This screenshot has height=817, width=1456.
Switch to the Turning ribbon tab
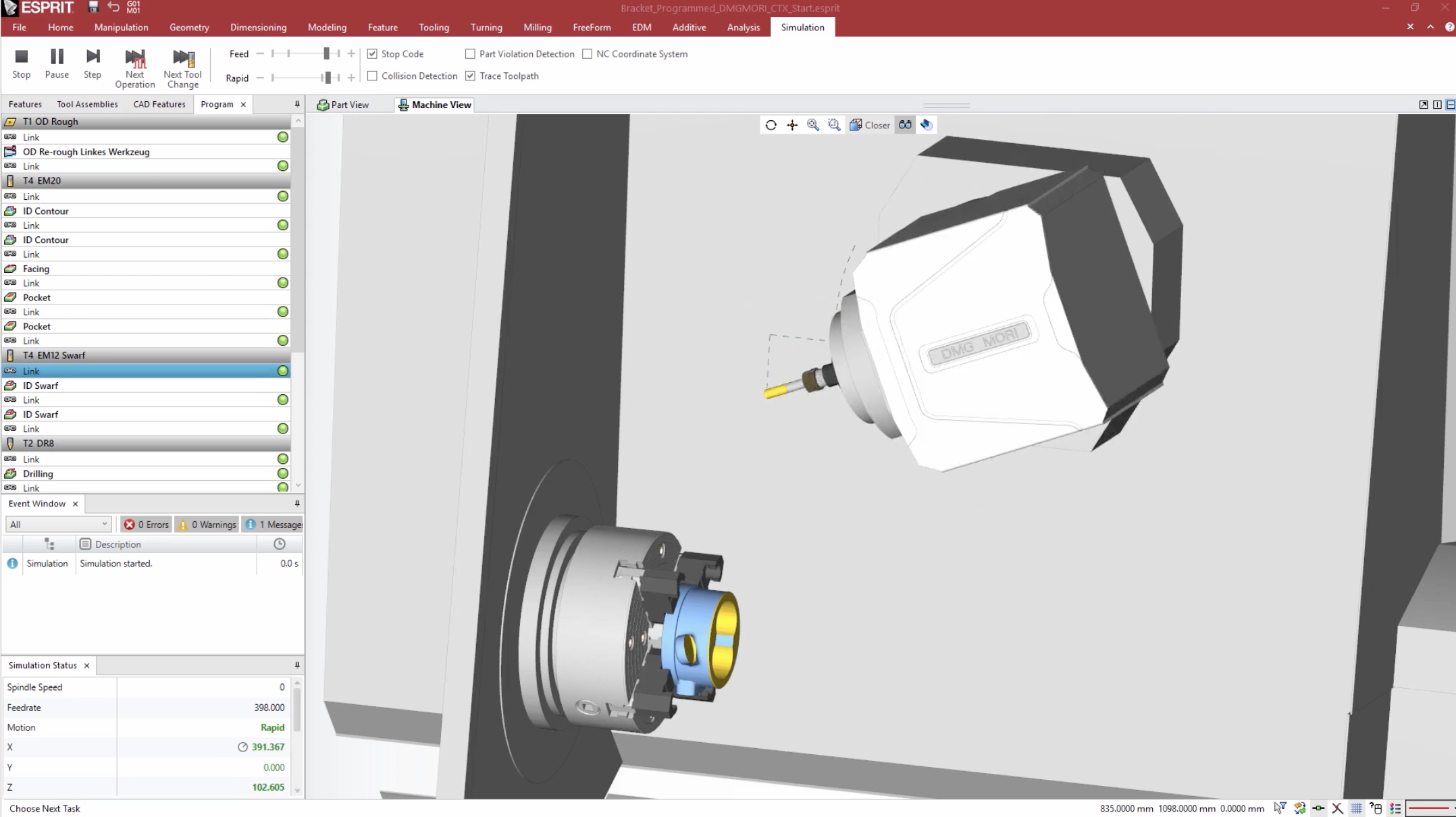coord(486,28)
